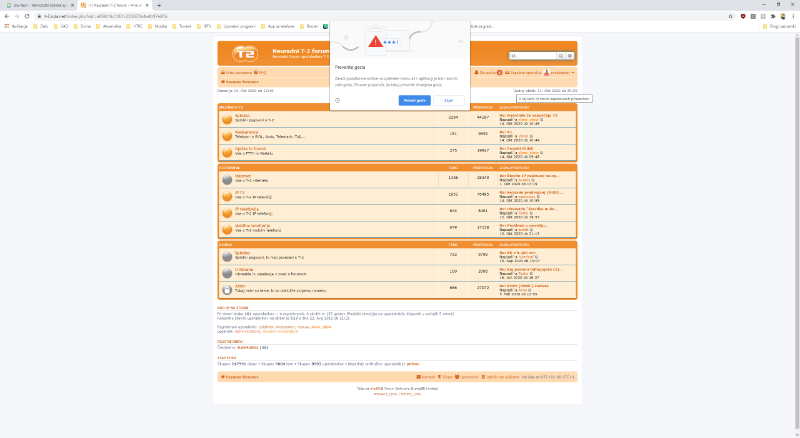
Task: Open the 'Splošno' forum under Splošno o T-2
Action: [x=241, y=115]
